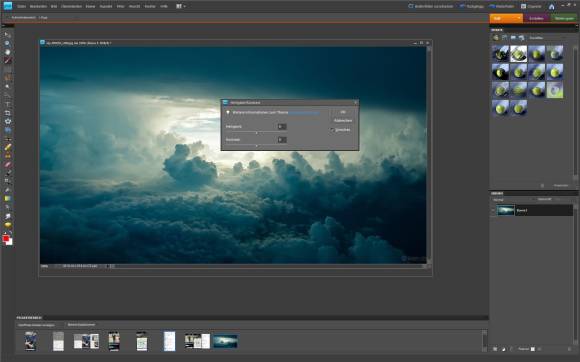Click the contrast (Kontrast) slider
Viewport: 580px width, 362px height.
coord(256,146)
